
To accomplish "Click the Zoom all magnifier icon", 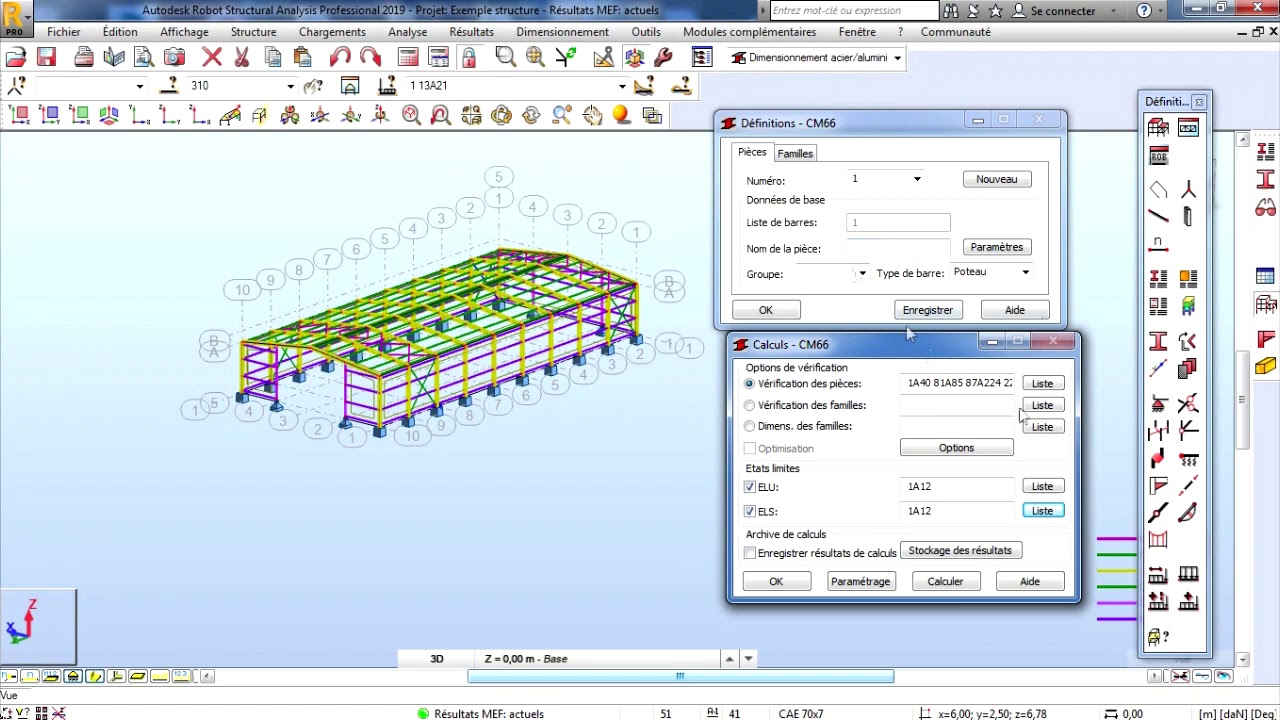I will [x=535, y=57].
